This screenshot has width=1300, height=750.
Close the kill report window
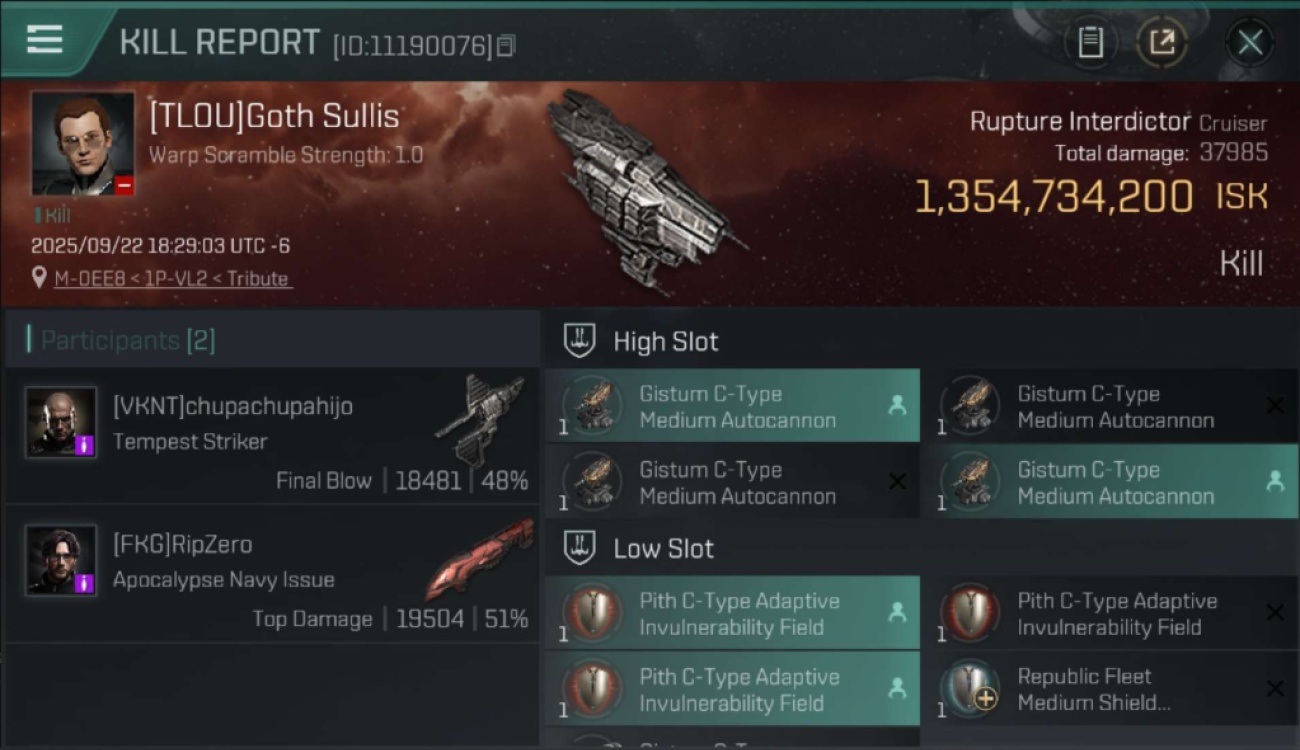[x=1250, y=42]
